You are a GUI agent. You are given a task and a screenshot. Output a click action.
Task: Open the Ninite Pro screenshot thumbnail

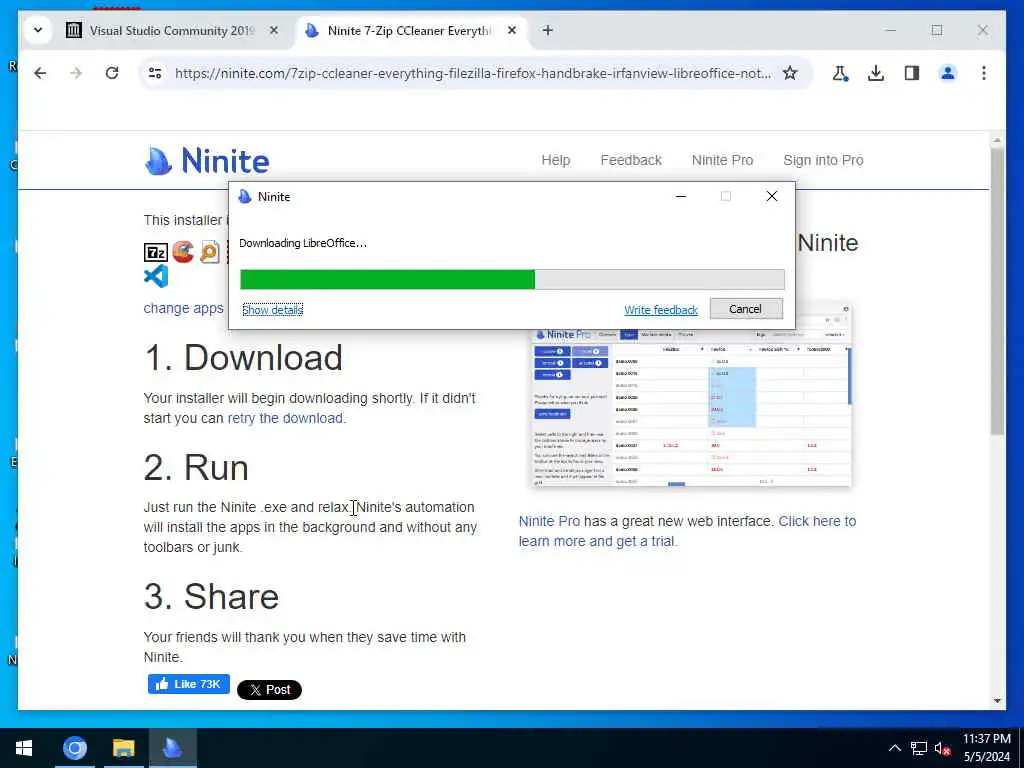point(691,395)
